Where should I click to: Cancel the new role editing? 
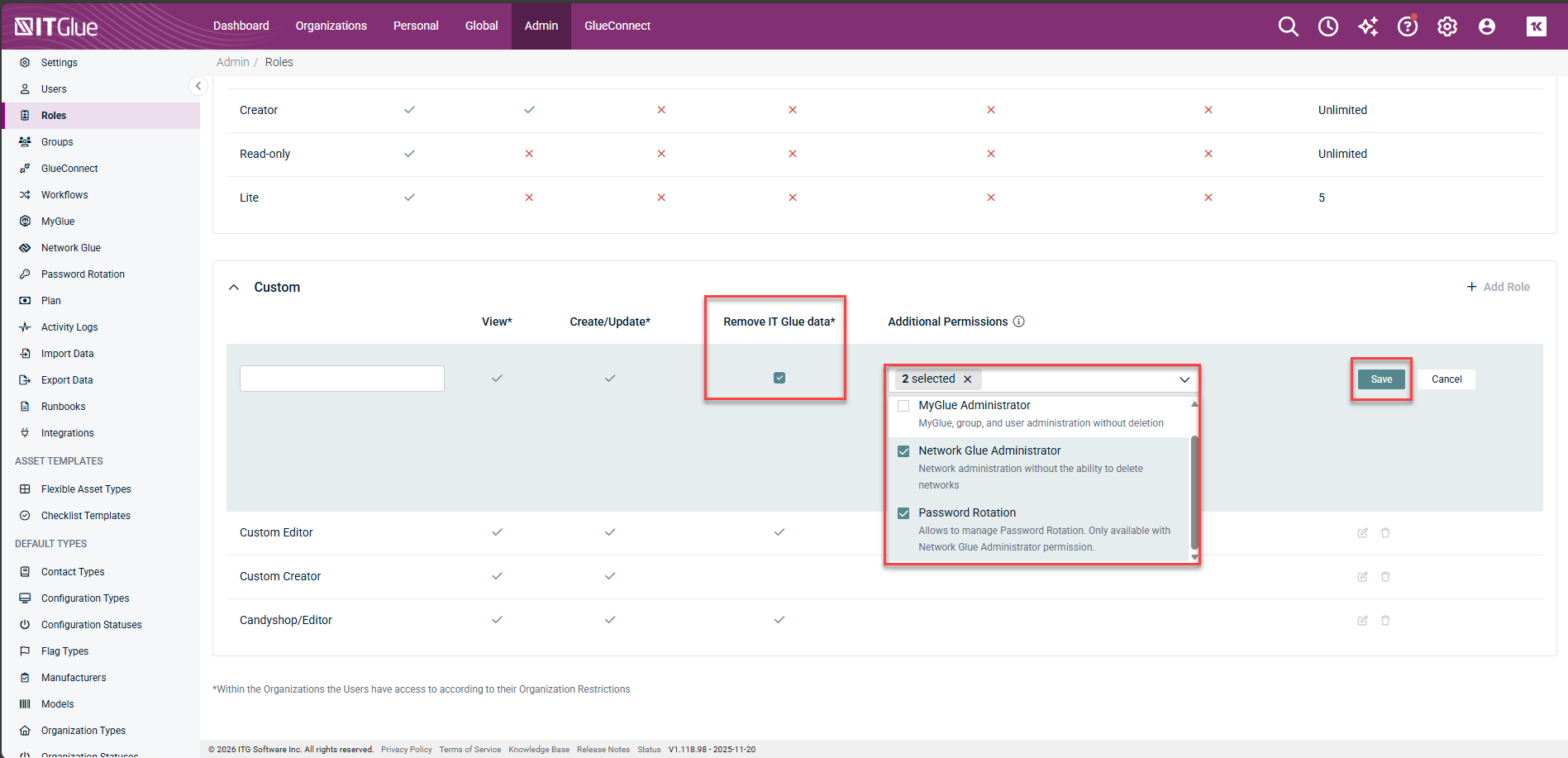point(1446,379)
